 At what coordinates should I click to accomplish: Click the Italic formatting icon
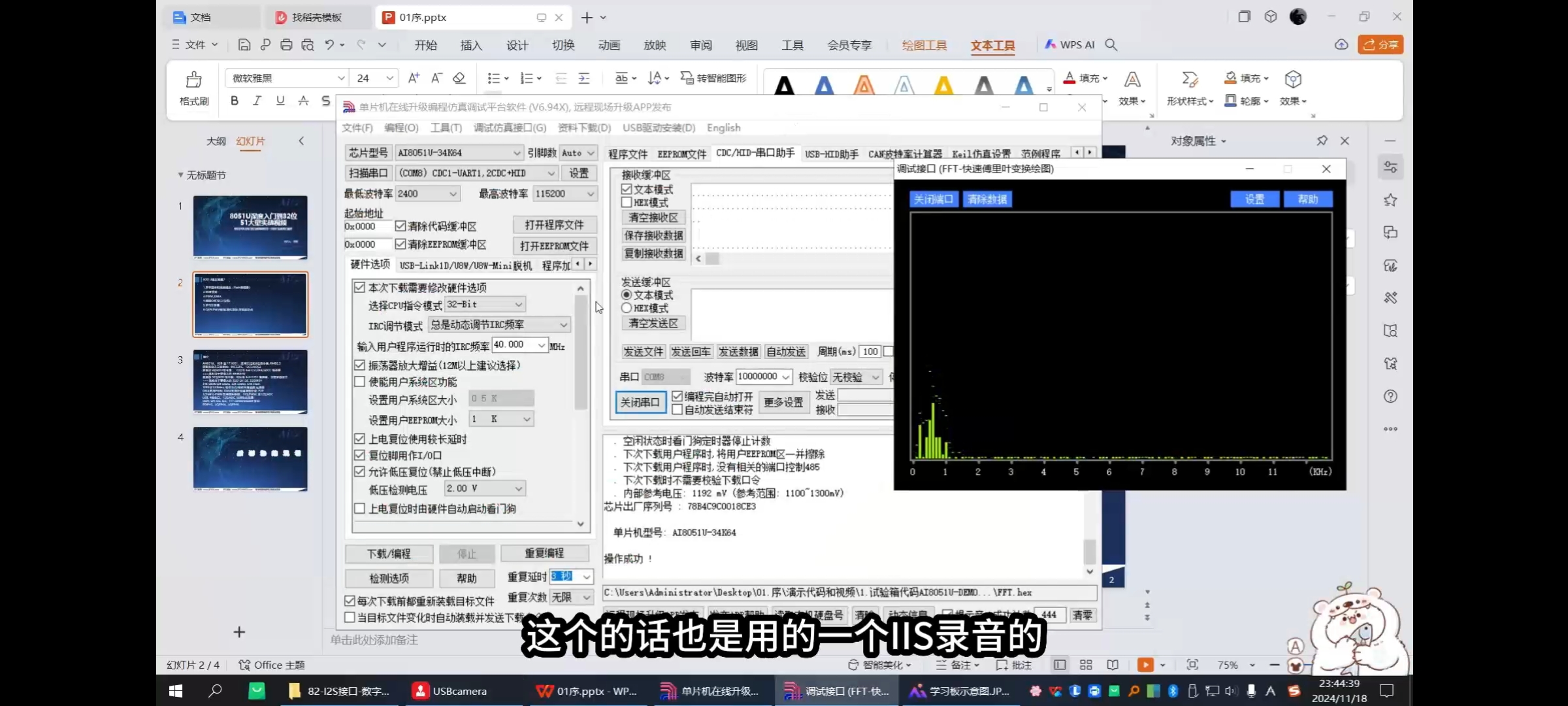[257, 101]
